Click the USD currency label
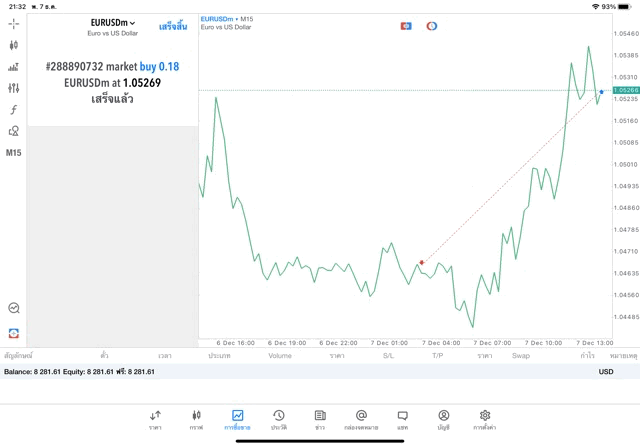 point(606,371)
